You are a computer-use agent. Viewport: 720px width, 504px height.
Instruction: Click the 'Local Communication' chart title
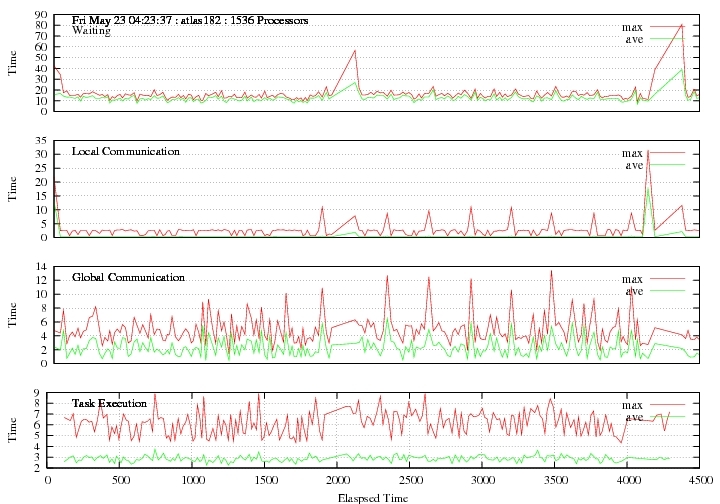(126, 151)
